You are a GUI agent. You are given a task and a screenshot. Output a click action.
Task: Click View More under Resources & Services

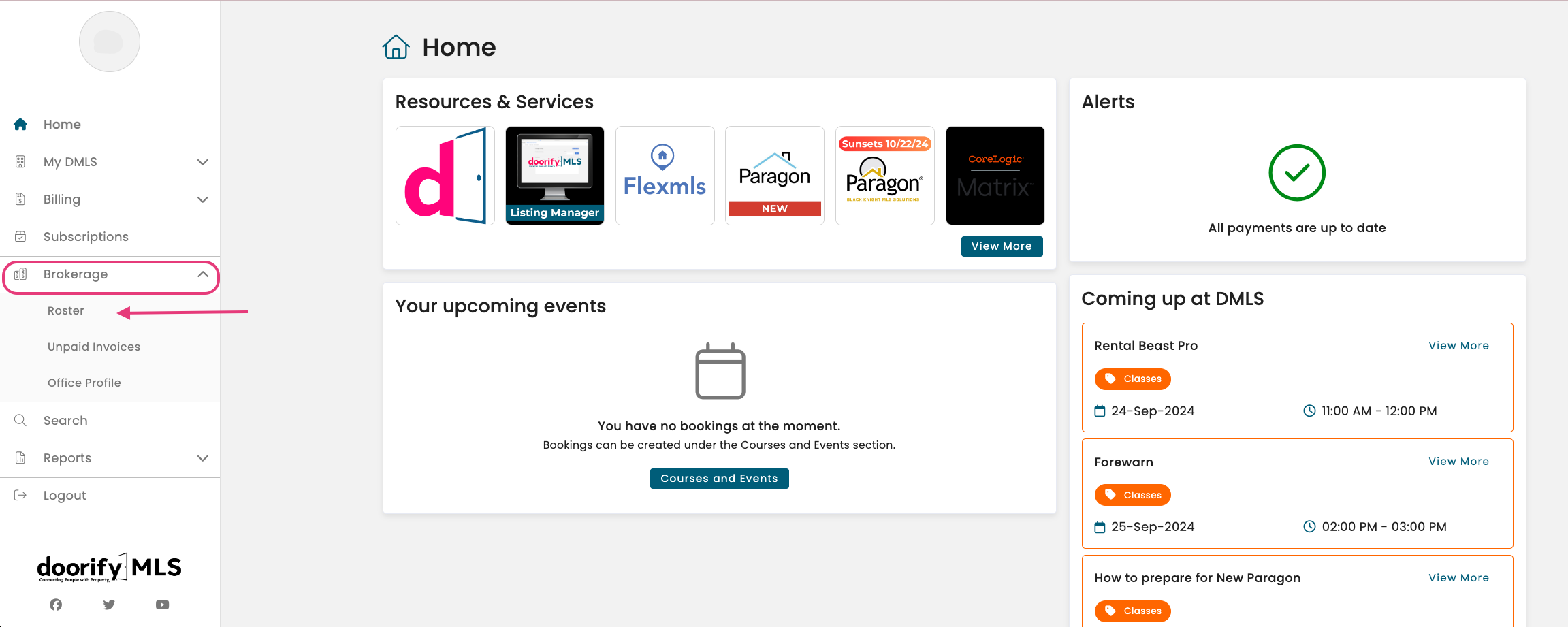1002,246
